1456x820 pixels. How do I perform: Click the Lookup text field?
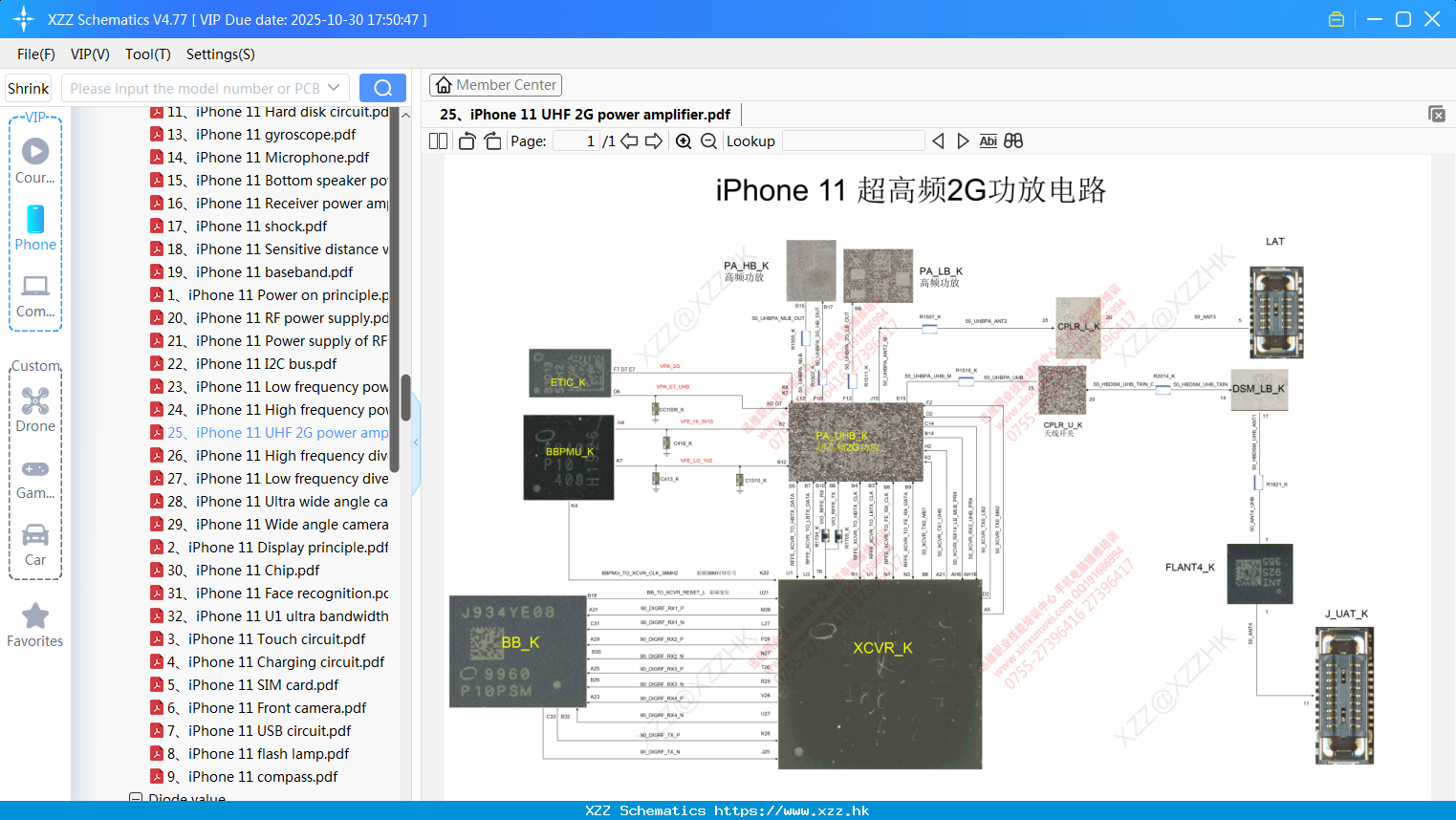[854, 140]
